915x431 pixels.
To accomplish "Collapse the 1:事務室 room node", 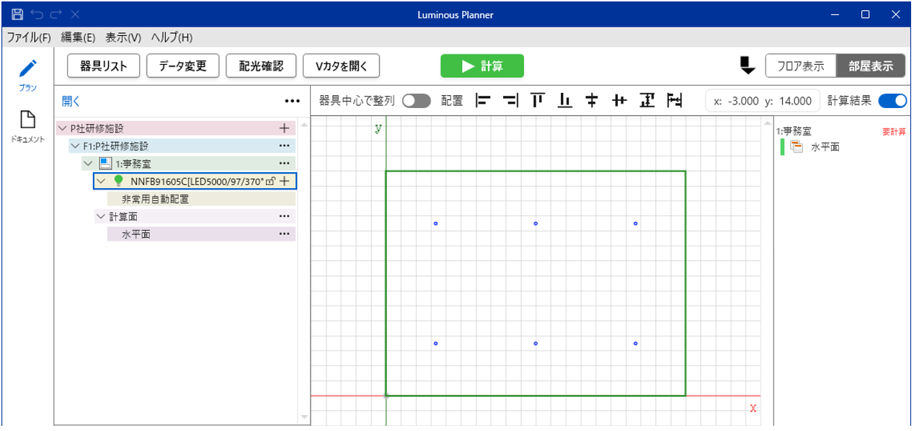I will tap(88, 163).
